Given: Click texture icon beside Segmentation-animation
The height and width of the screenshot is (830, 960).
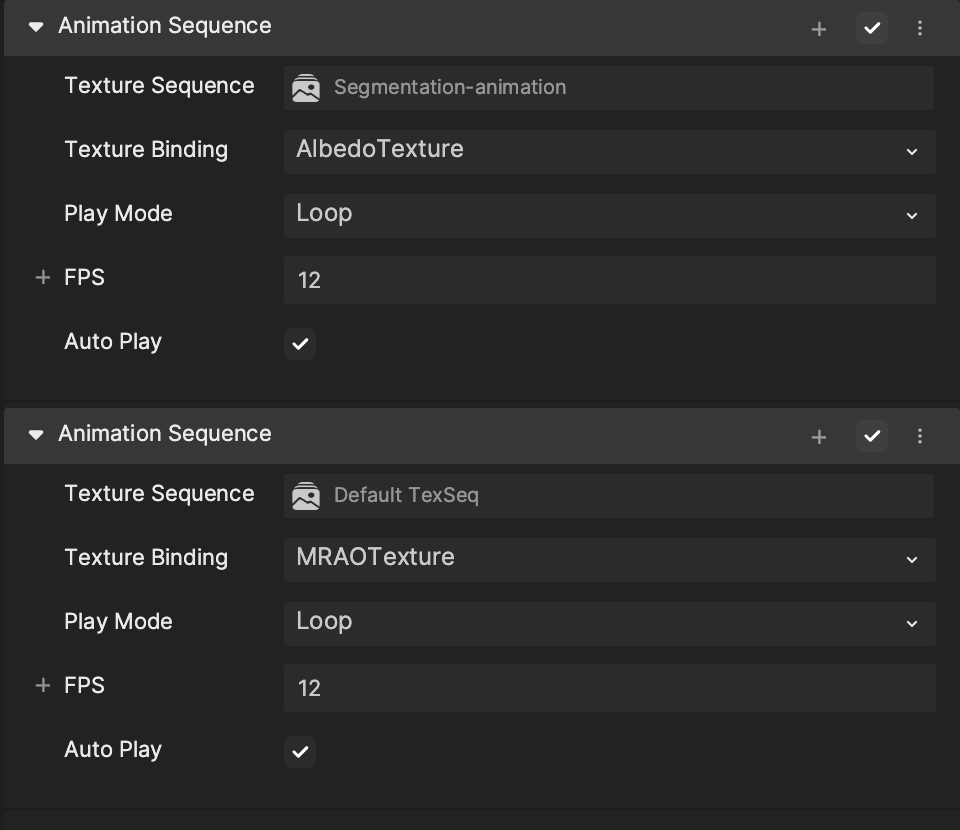Looking at the screenshot, I should pyautogui.click(x=306, y=88).
